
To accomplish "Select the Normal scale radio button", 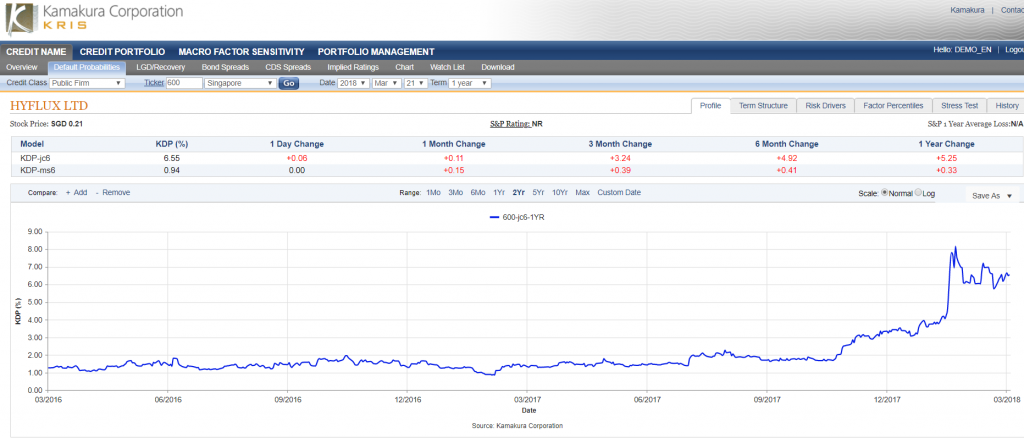I will (x=886, y=193).
